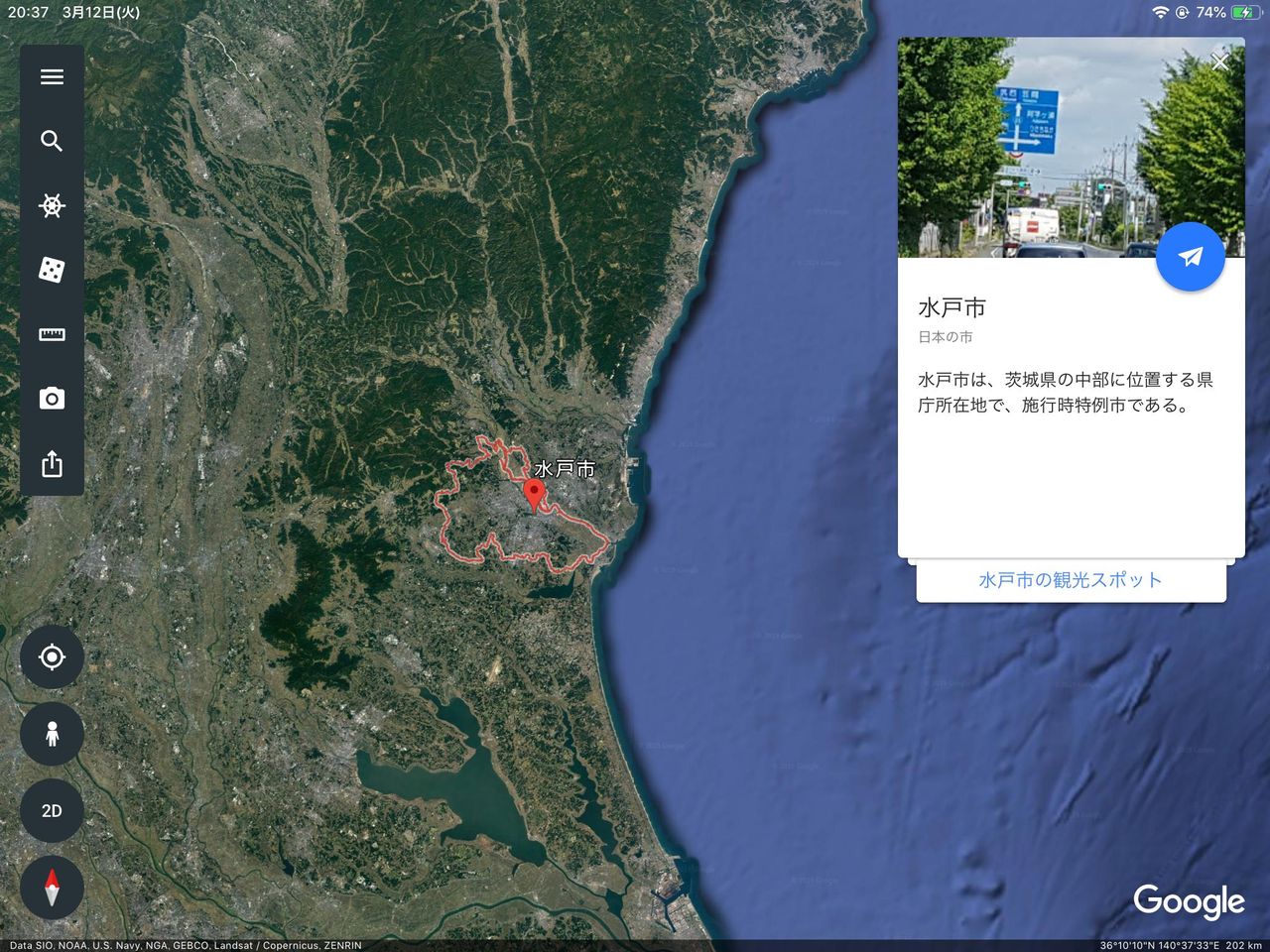Reset orientation with compass
Screen dimensions: 1270x952
pyautogui.click(x=52, y=887)
